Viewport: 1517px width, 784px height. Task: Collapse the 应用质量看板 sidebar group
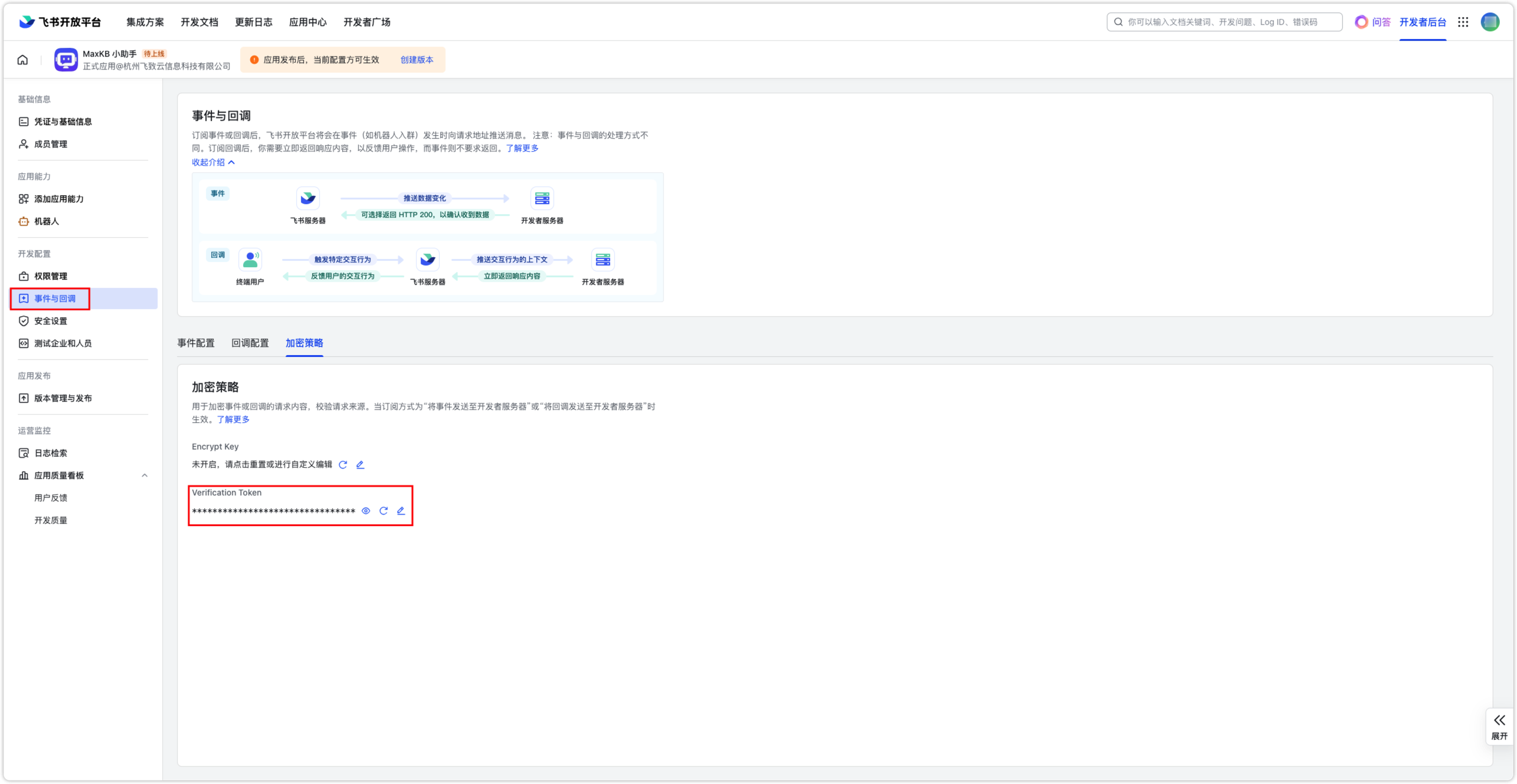[x=145, y=475]
